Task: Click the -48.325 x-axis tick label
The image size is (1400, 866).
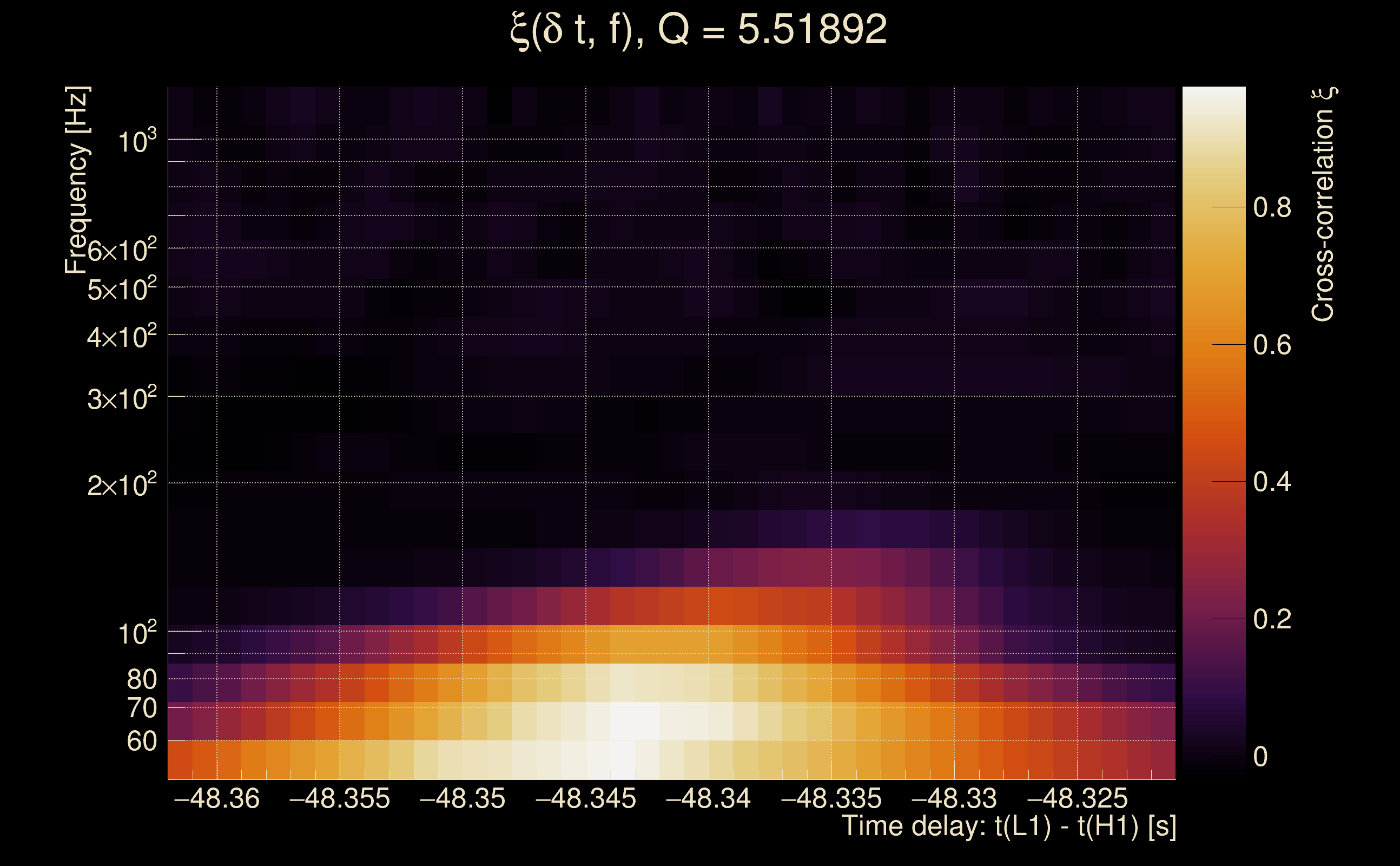Action: pyautogui.click(x=1077, y=798)
